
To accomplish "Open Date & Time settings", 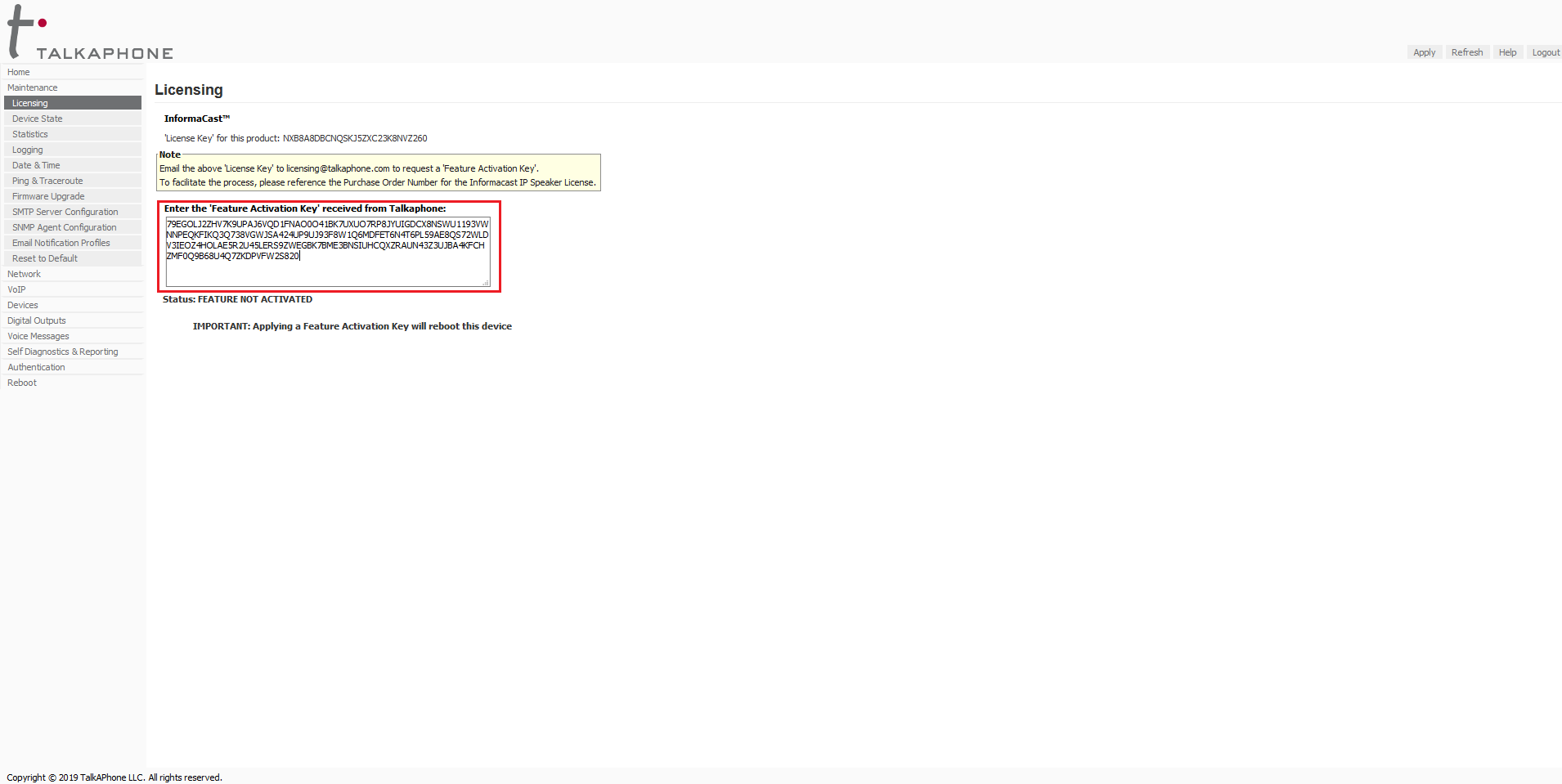I will (x=73, y=165).
